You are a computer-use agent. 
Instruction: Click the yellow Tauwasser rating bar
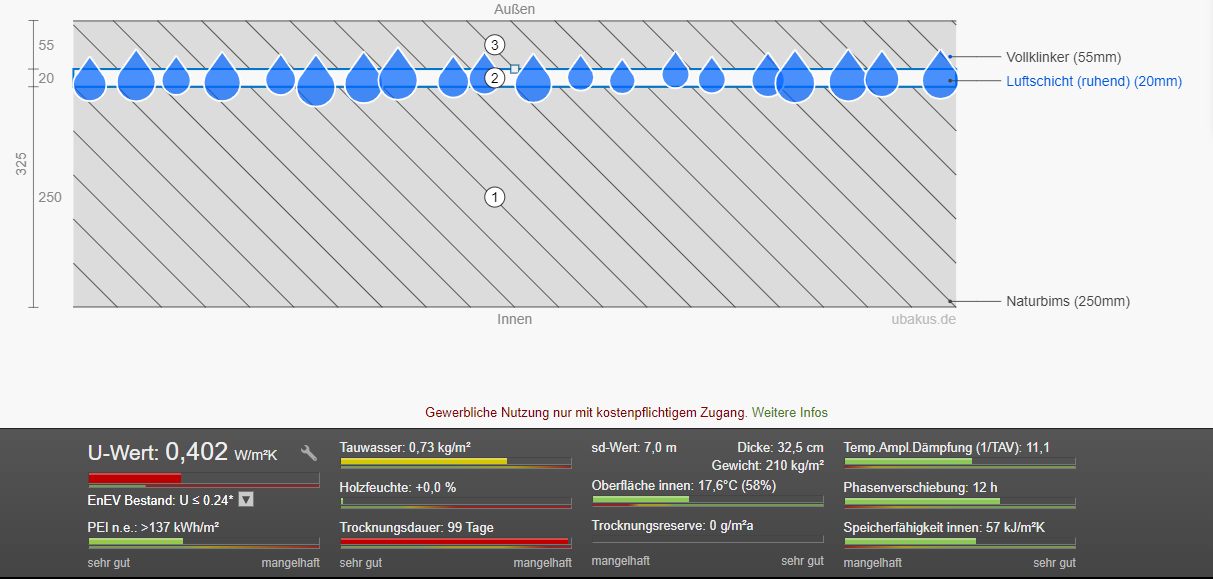click(424, 462)
